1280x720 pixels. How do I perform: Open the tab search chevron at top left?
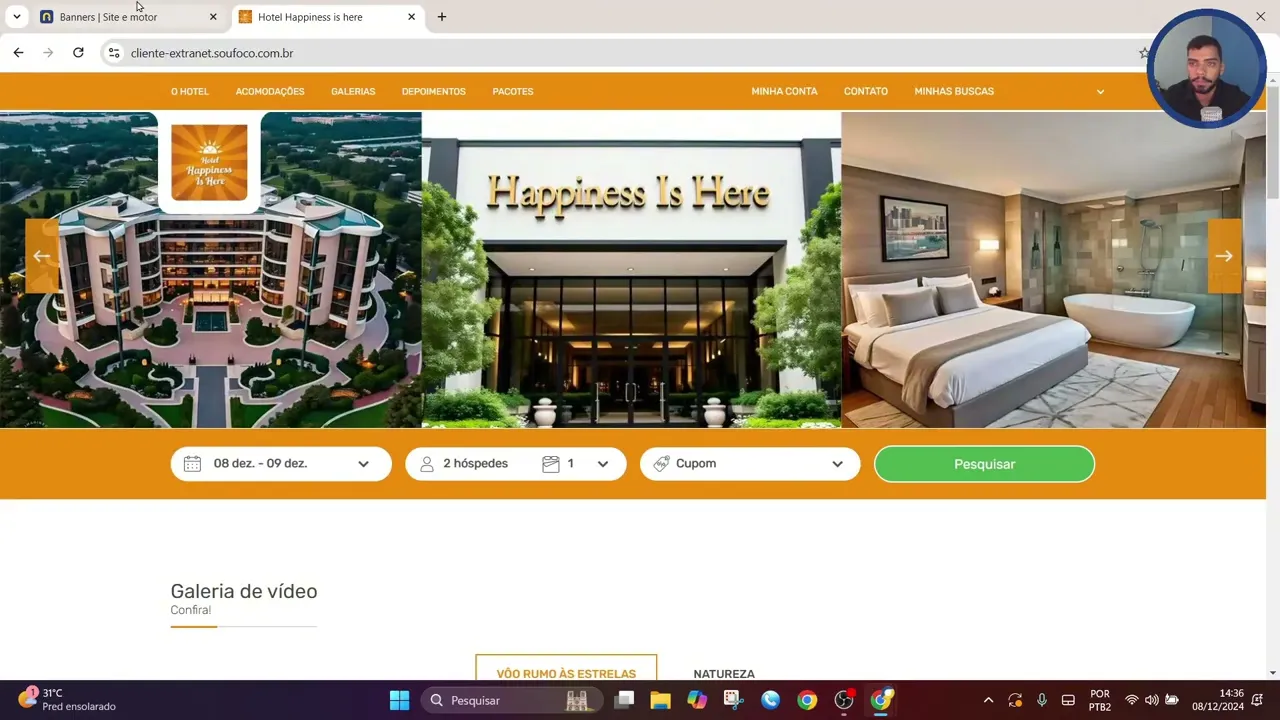pyautogui.click(x=16, y=17)
